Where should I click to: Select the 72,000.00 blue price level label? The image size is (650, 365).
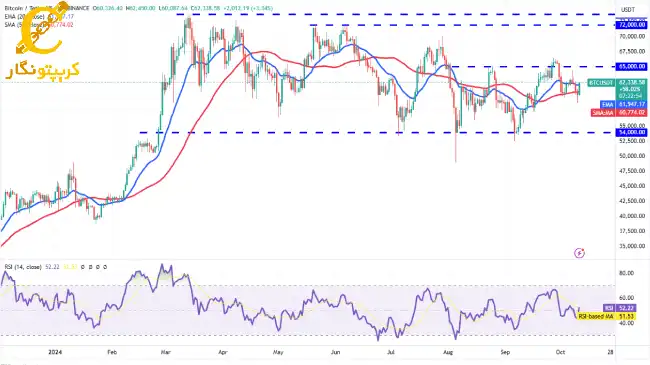tap(631, 25)
